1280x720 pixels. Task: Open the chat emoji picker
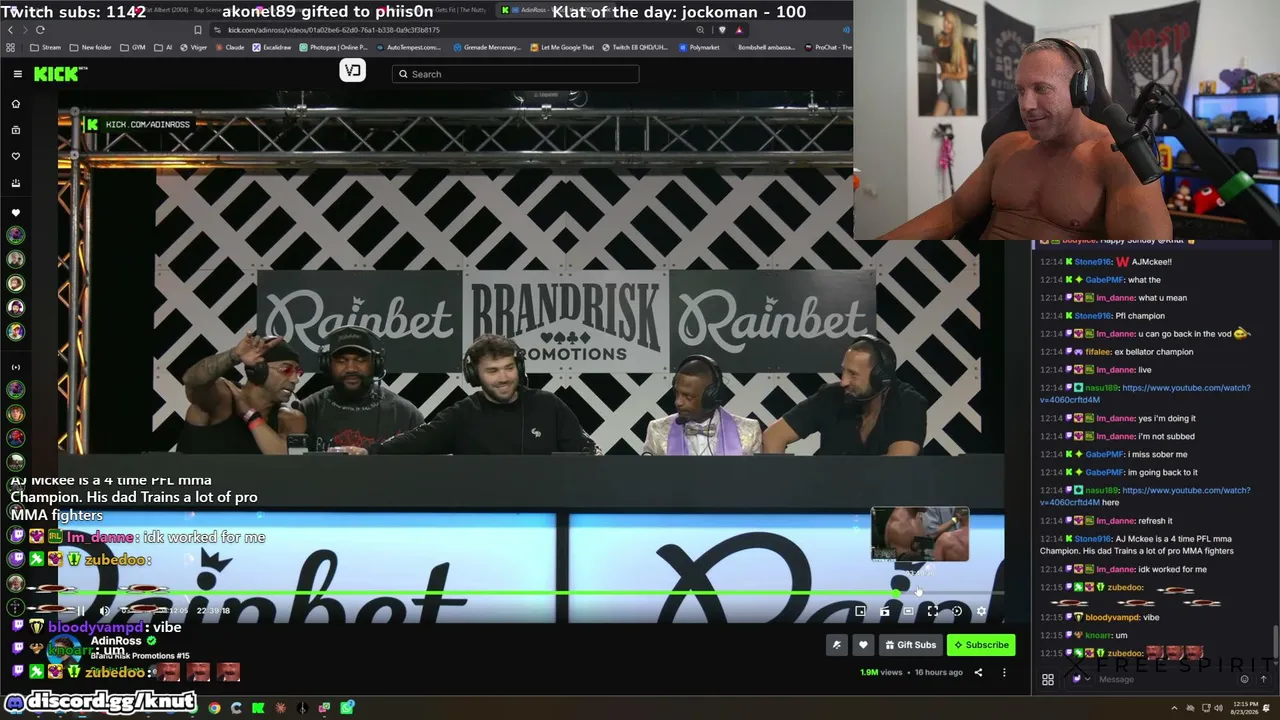coord(1244,679)
